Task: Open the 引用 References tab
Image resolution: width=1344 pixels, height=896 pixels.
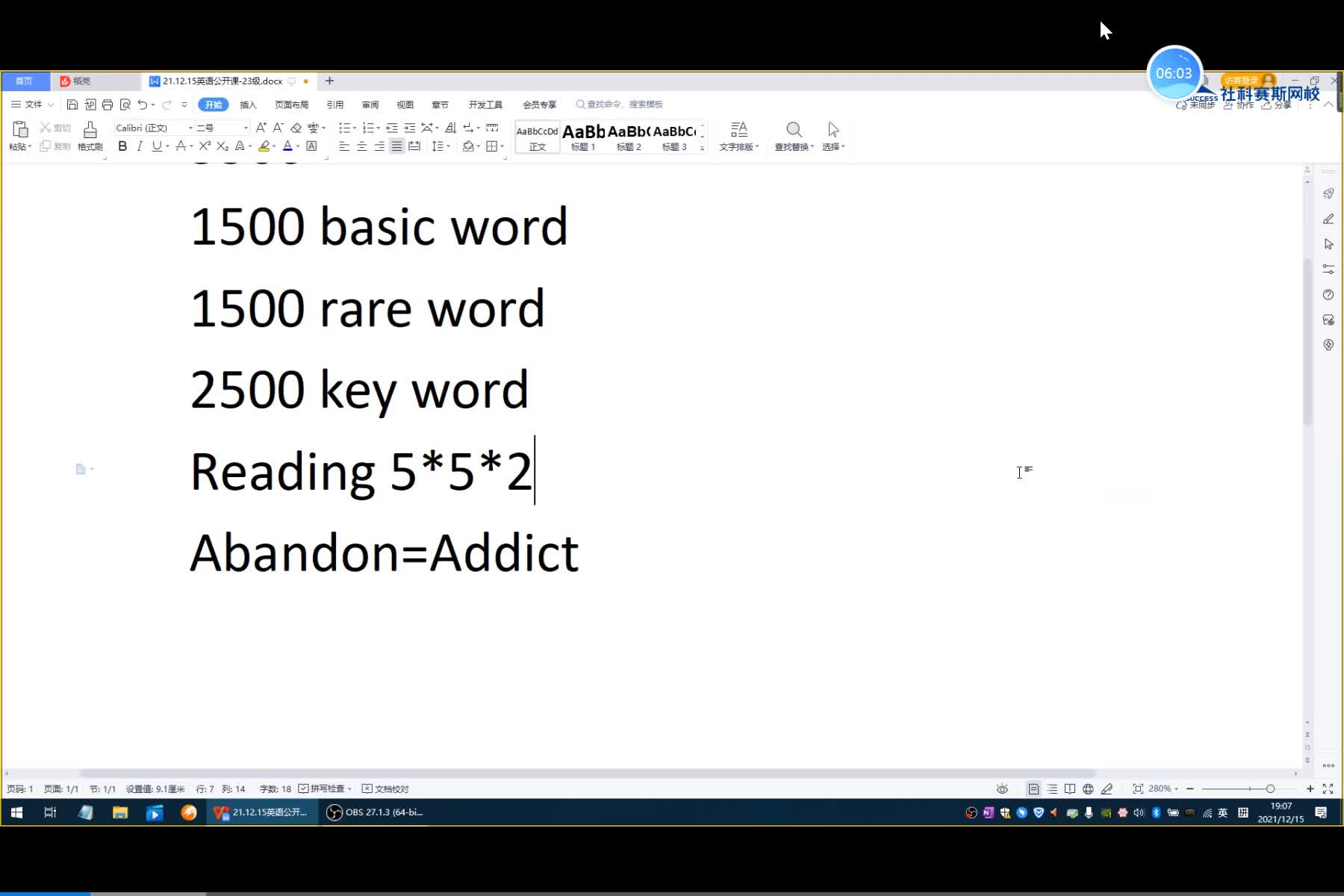Action: tap(335, 105)
